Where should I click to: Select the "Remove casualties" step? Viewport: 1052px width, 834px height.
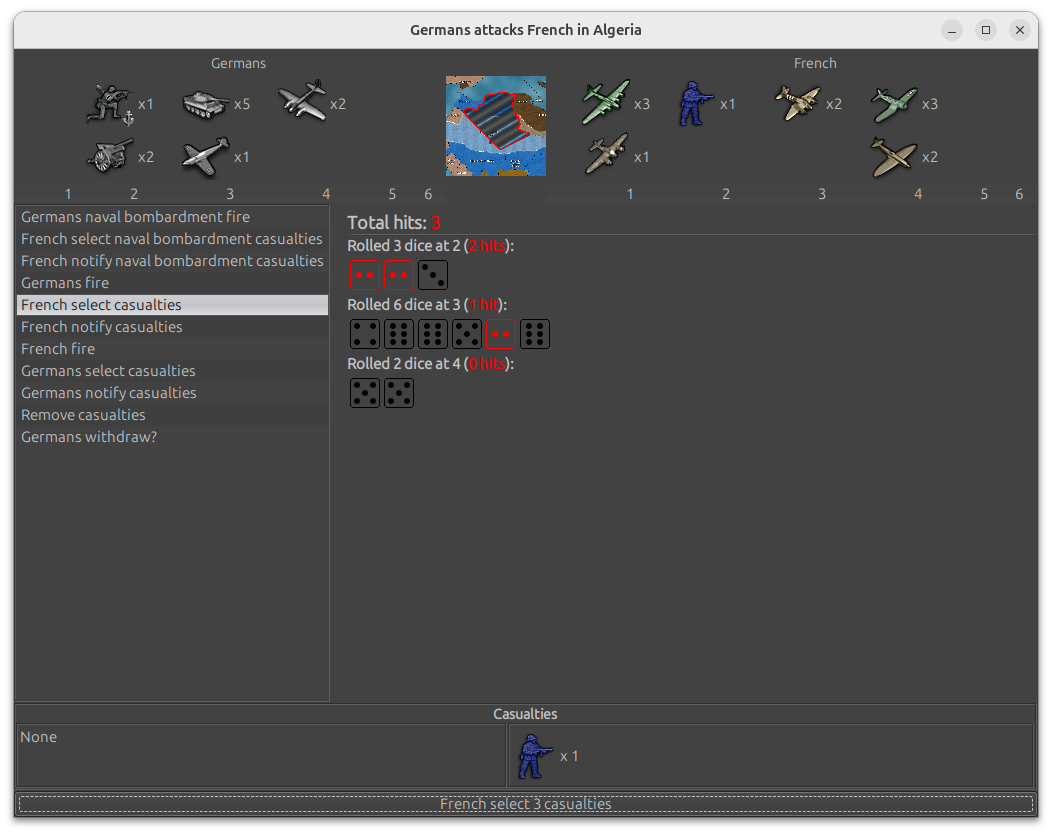[83, 415]
